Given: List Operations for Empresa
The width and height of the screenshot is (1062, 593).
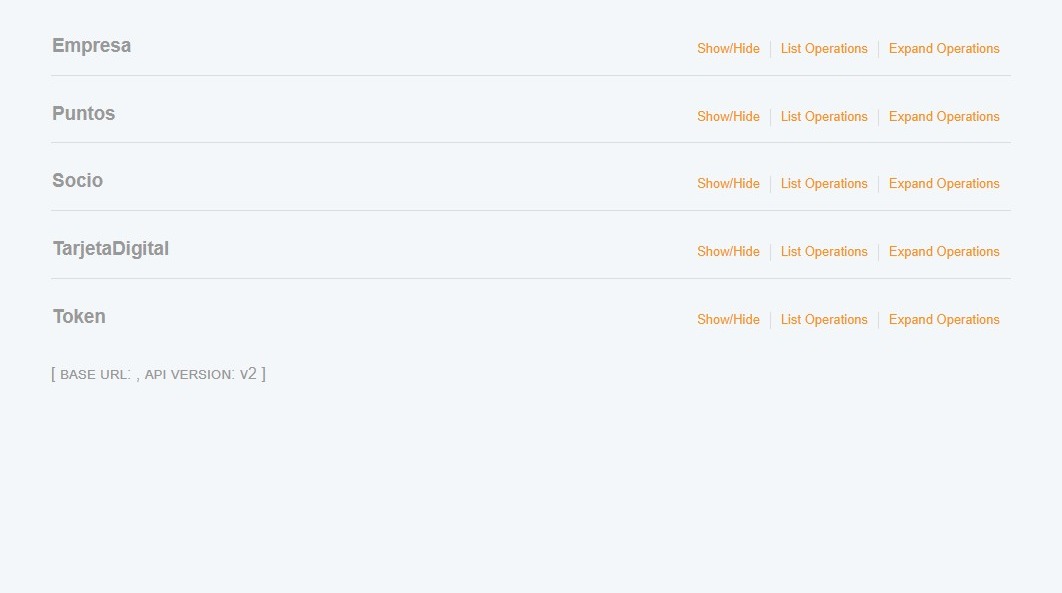Looking at the screenshot, I should pyautogui.click(x=824, y=49).
